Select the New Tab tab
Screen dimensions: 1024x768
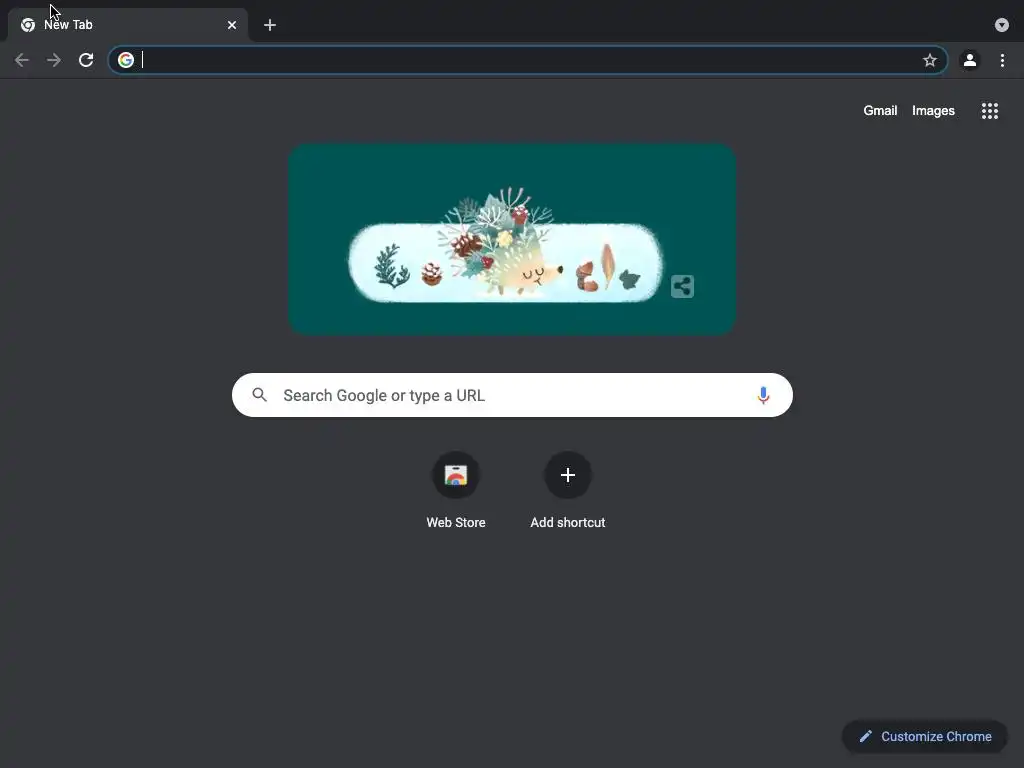tap(128, 25)
